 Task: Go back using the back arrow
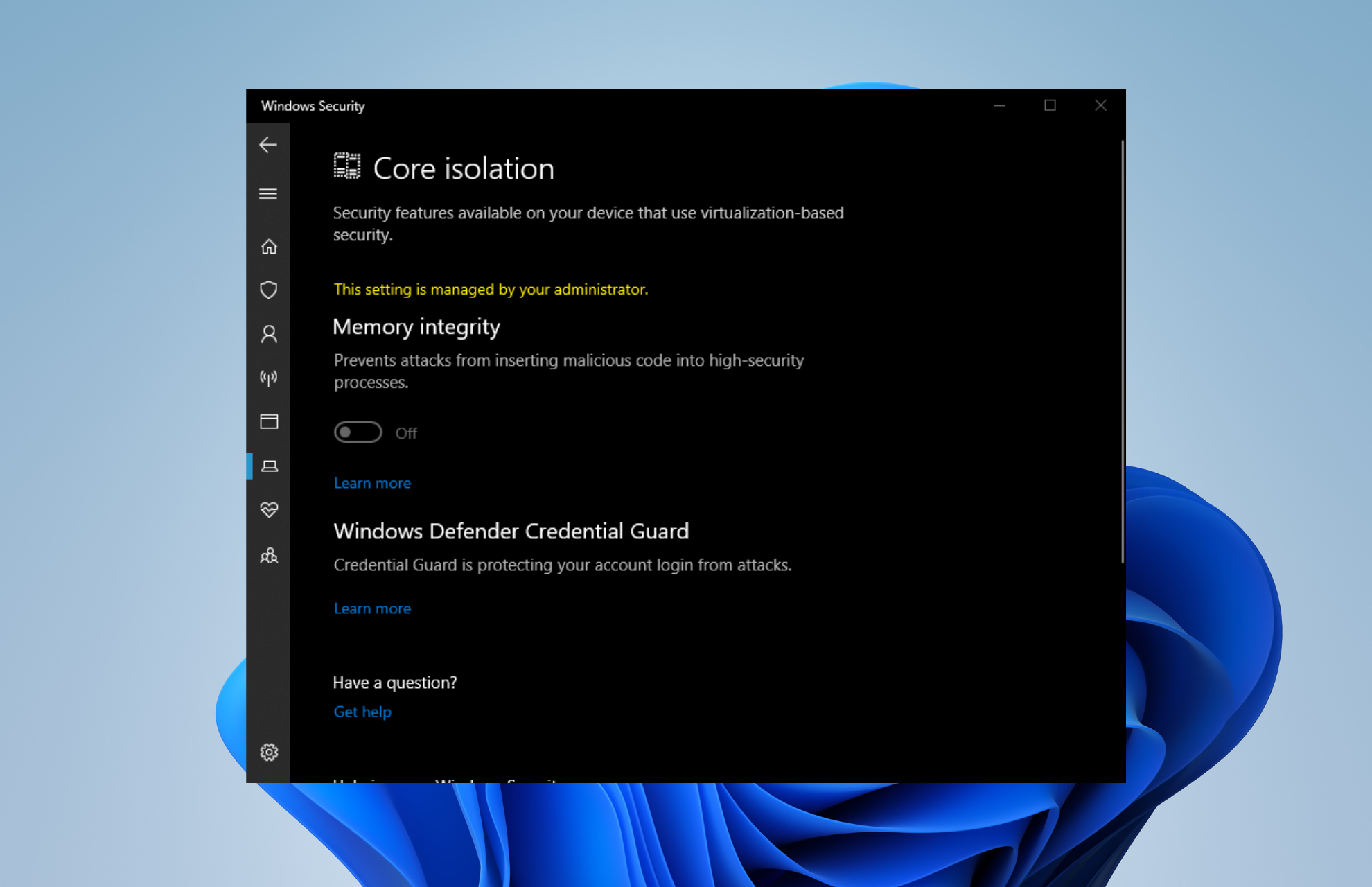tap(268, 145)
